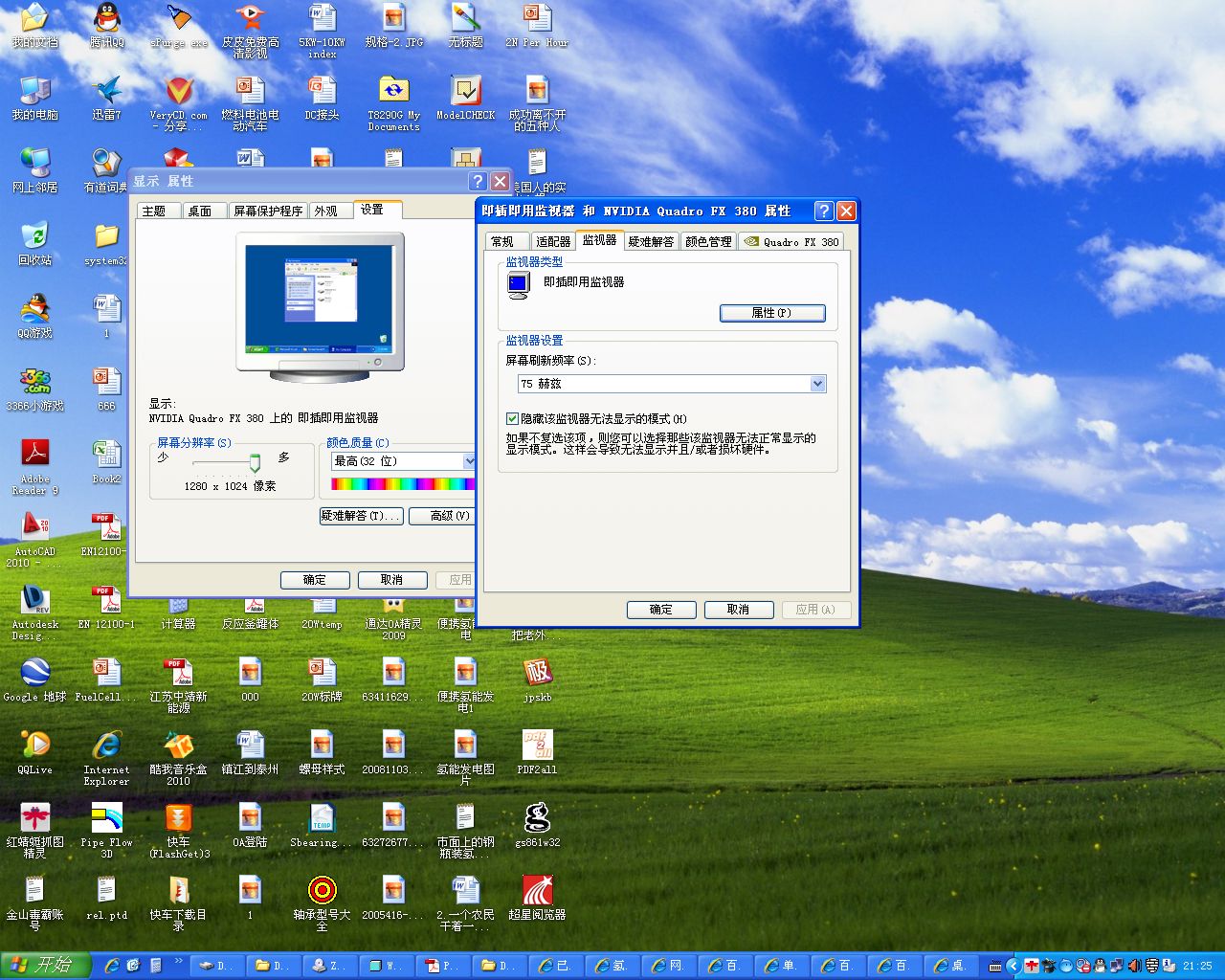This screenshot has height=980, width=1225.
Task: Open the 超星阅览器 desktop icon
Action: click(x=537, y=898)
